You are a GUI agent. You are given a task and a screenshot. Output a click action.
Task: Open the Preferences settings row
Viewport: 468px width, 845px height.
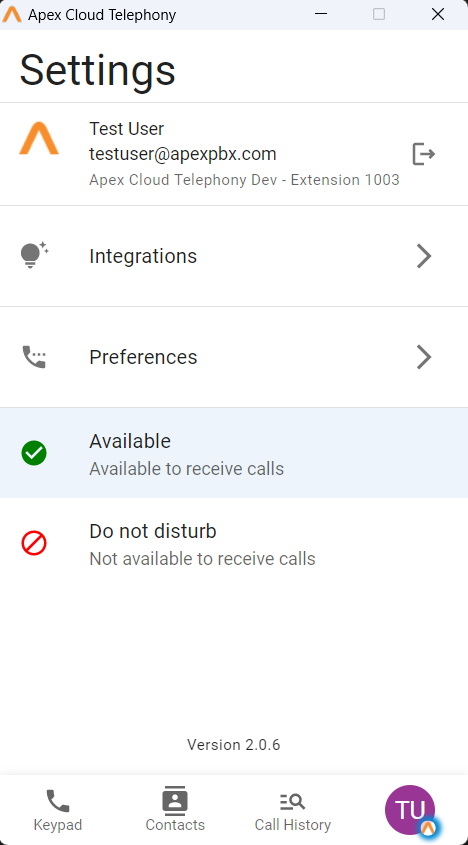(x=234, y=357)
